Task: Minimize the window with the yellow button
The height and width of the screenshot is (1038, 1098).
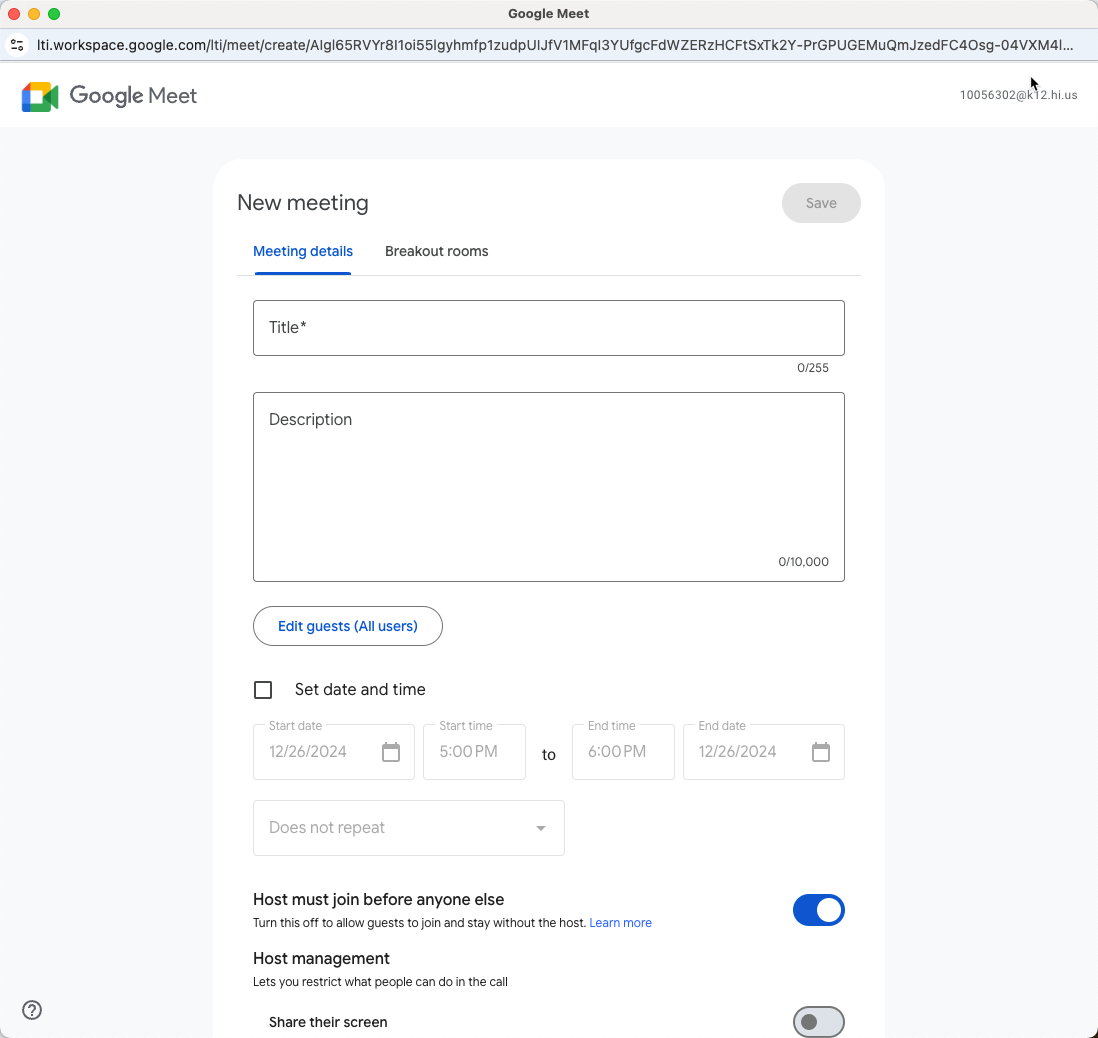Action: pyautogui.click(x=34, y=14)
